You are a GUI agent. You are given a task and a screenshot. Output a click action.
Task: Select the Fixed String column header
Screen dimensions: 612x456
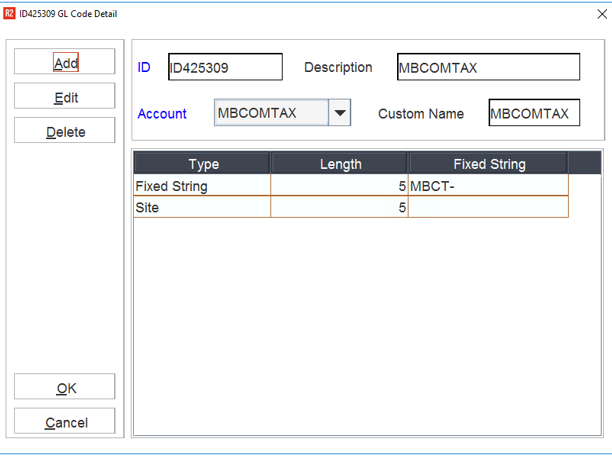tap(488, 164)
